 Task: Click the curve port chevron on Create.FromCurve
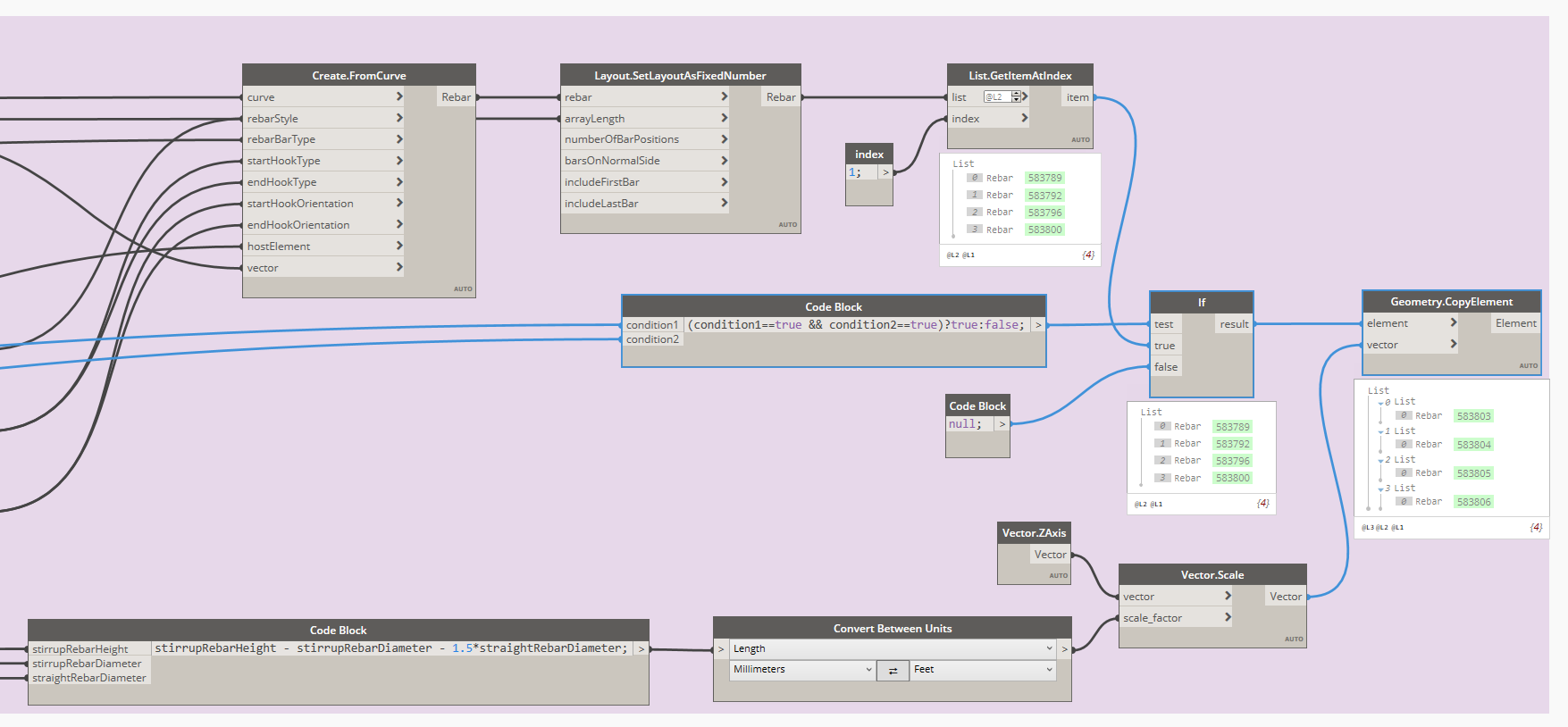click(399, 96)
